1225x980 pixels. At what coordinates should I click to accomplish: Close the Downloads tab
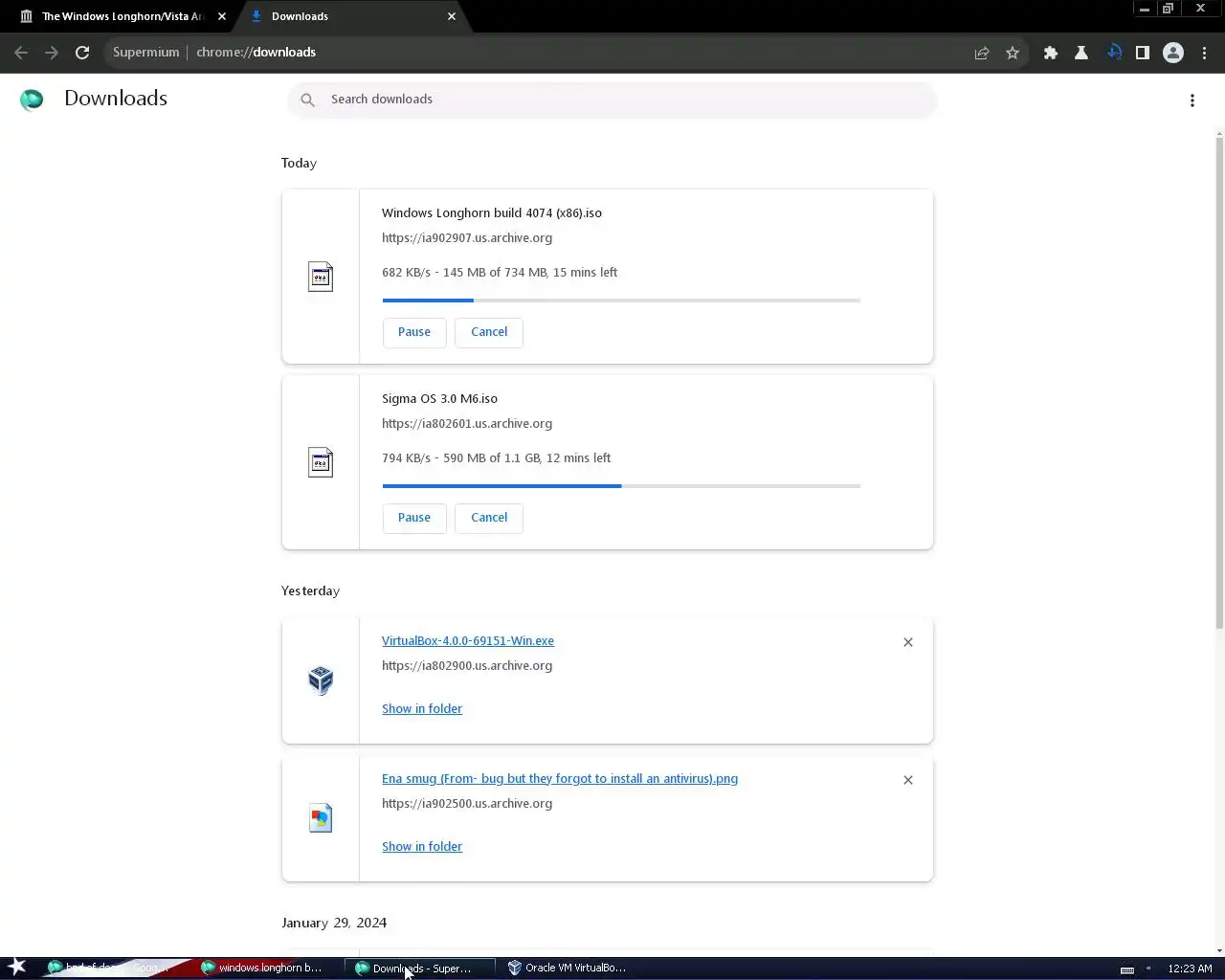(x=452, y=16)
